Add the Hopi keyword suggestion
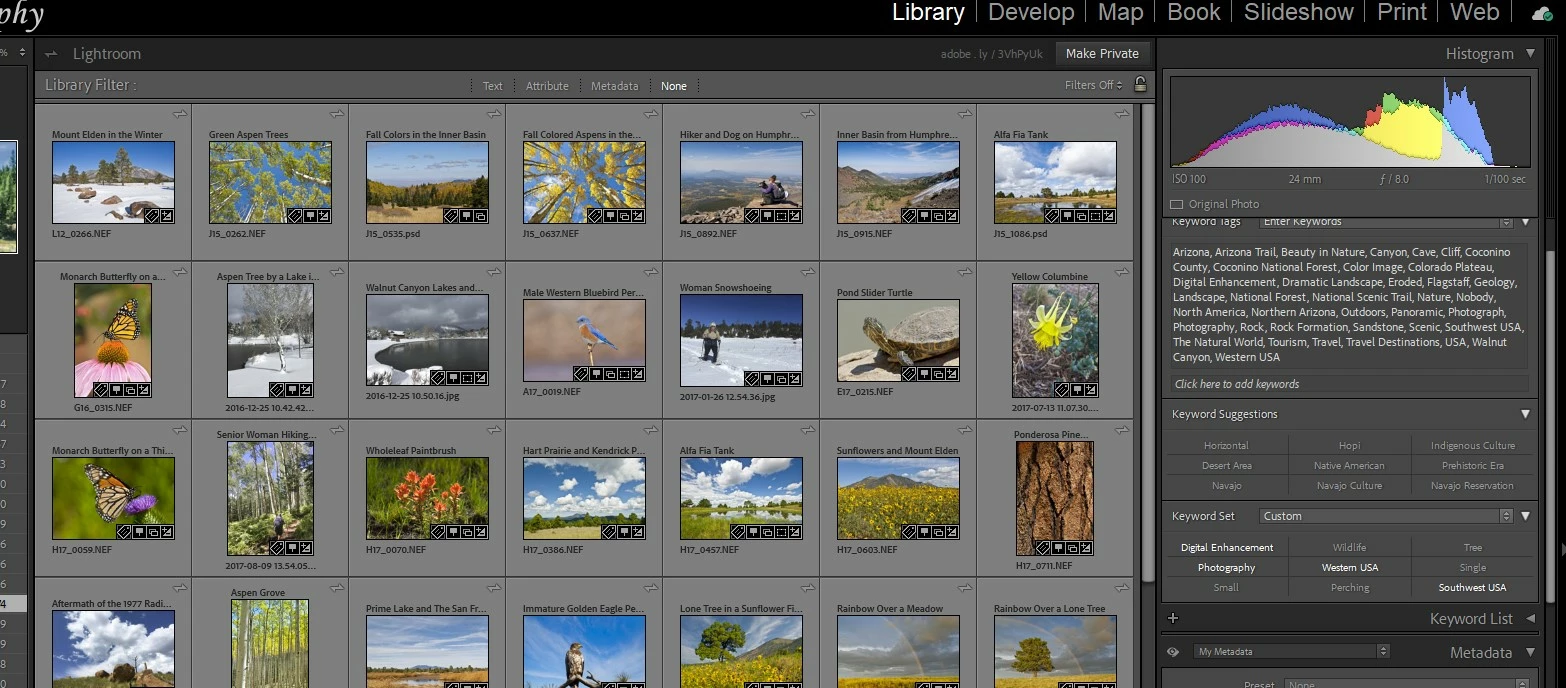 point(1349,445)
